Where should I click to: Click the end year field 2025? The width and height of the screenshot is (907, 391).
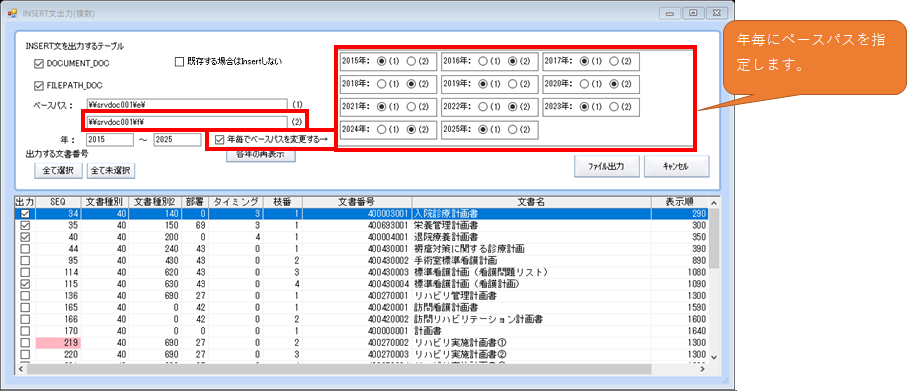pos(177,139)
